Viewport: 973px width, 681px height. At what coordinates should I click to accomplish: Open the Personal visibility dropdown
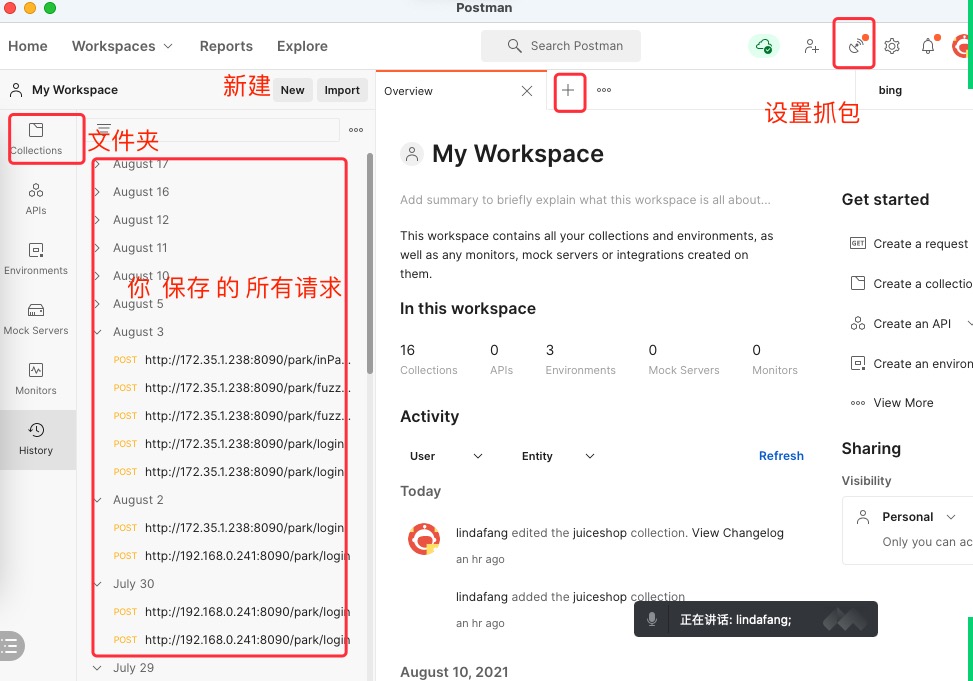pos(918,516)
